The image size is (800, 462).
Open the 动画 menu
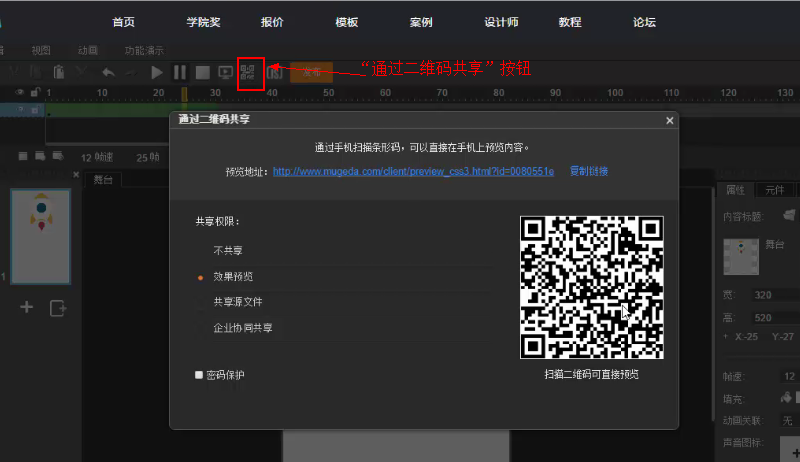(87, 50)
